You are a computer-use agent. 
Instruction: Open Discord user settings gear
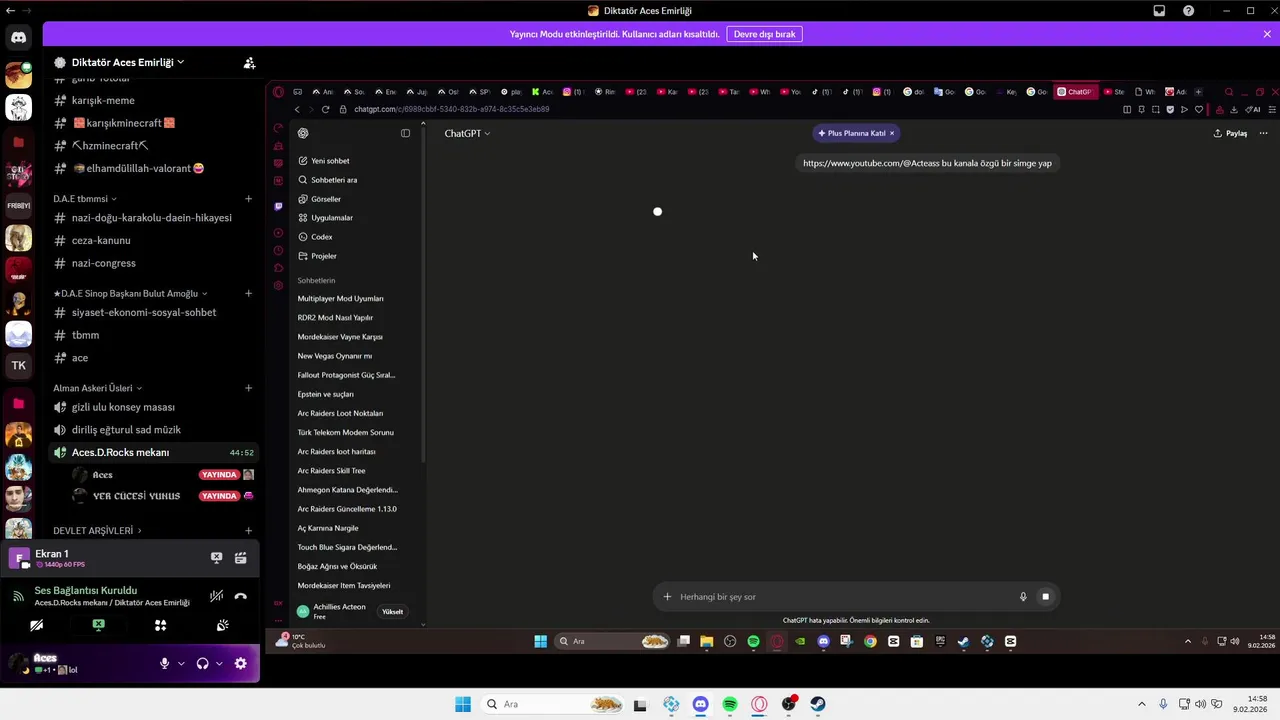[241, 663]
